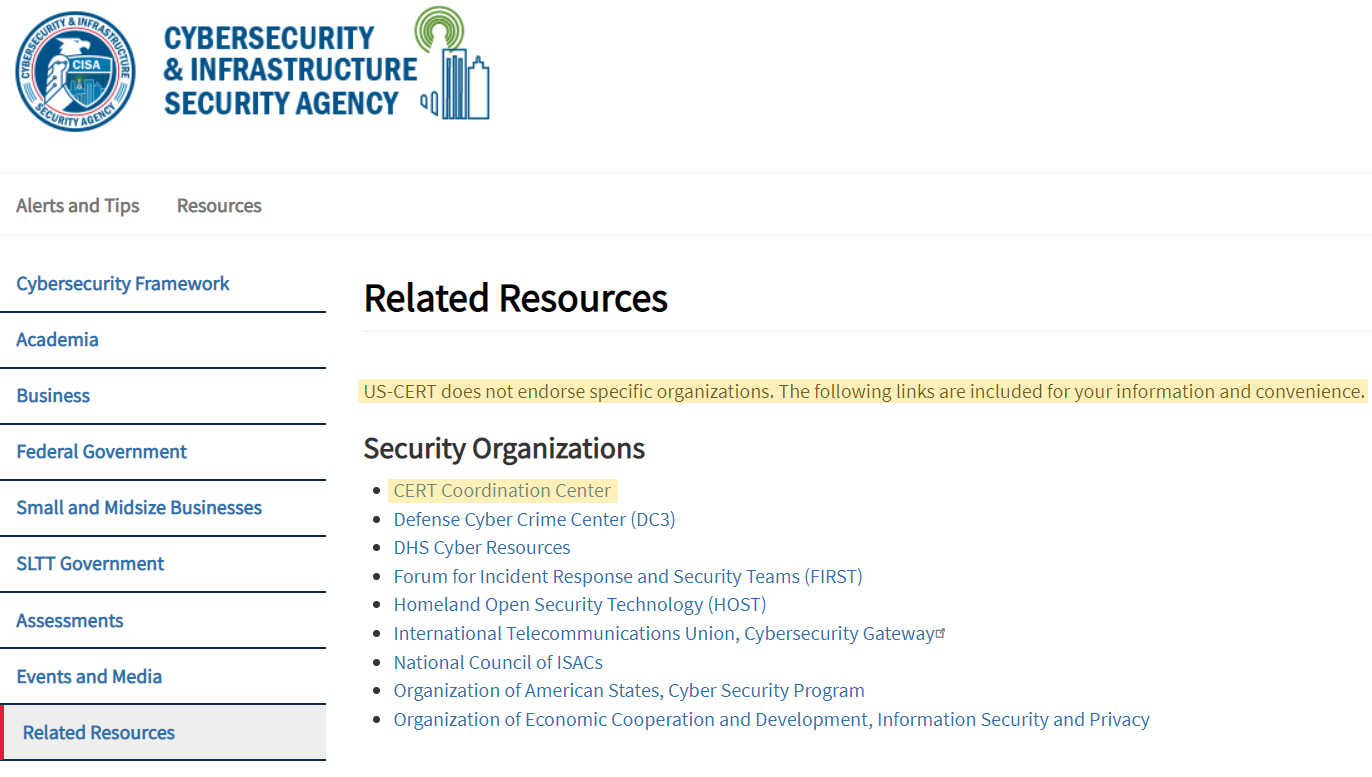Screen dimensions: 1372x777
Task: Click the US-CERT does not endorse disclaimer text
Action: [x=864, y=392]
